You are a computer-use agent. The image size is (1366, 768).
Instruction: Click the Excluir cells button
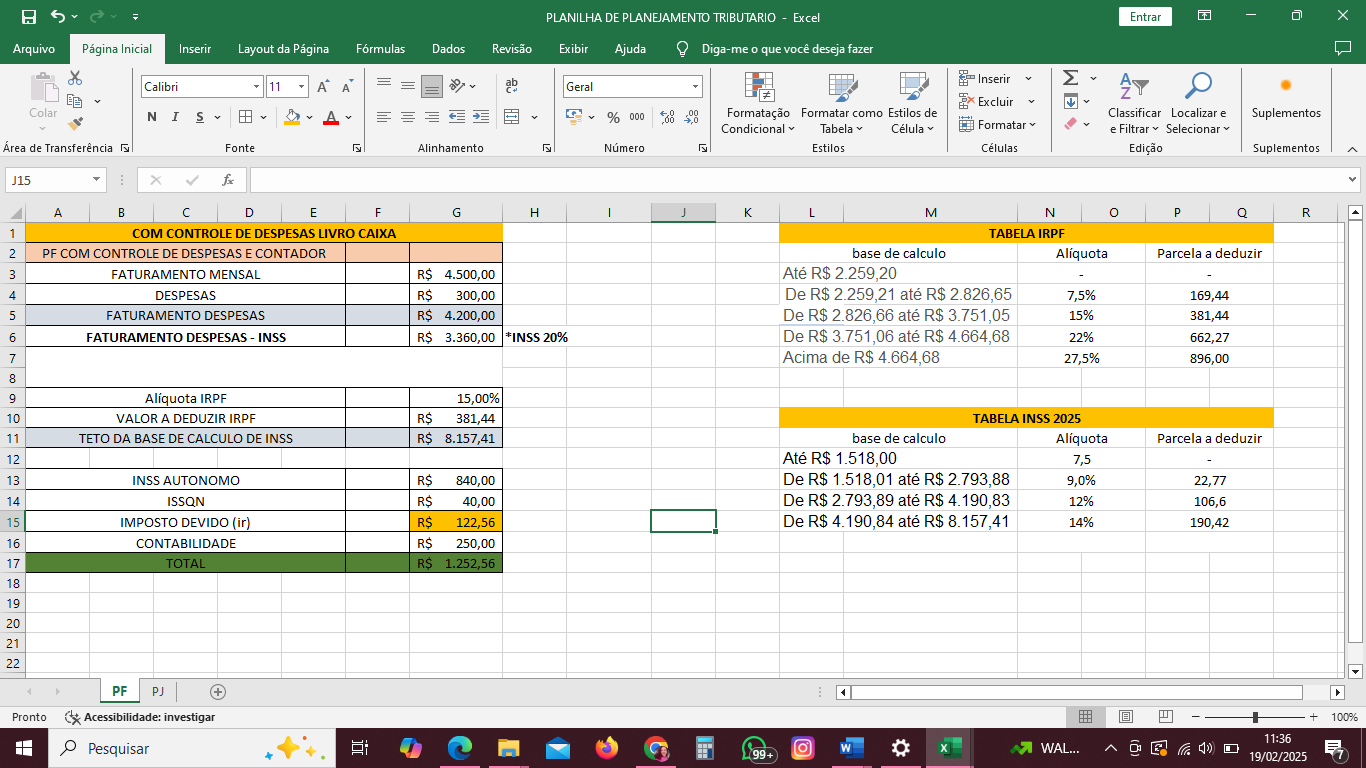(986, 102)
